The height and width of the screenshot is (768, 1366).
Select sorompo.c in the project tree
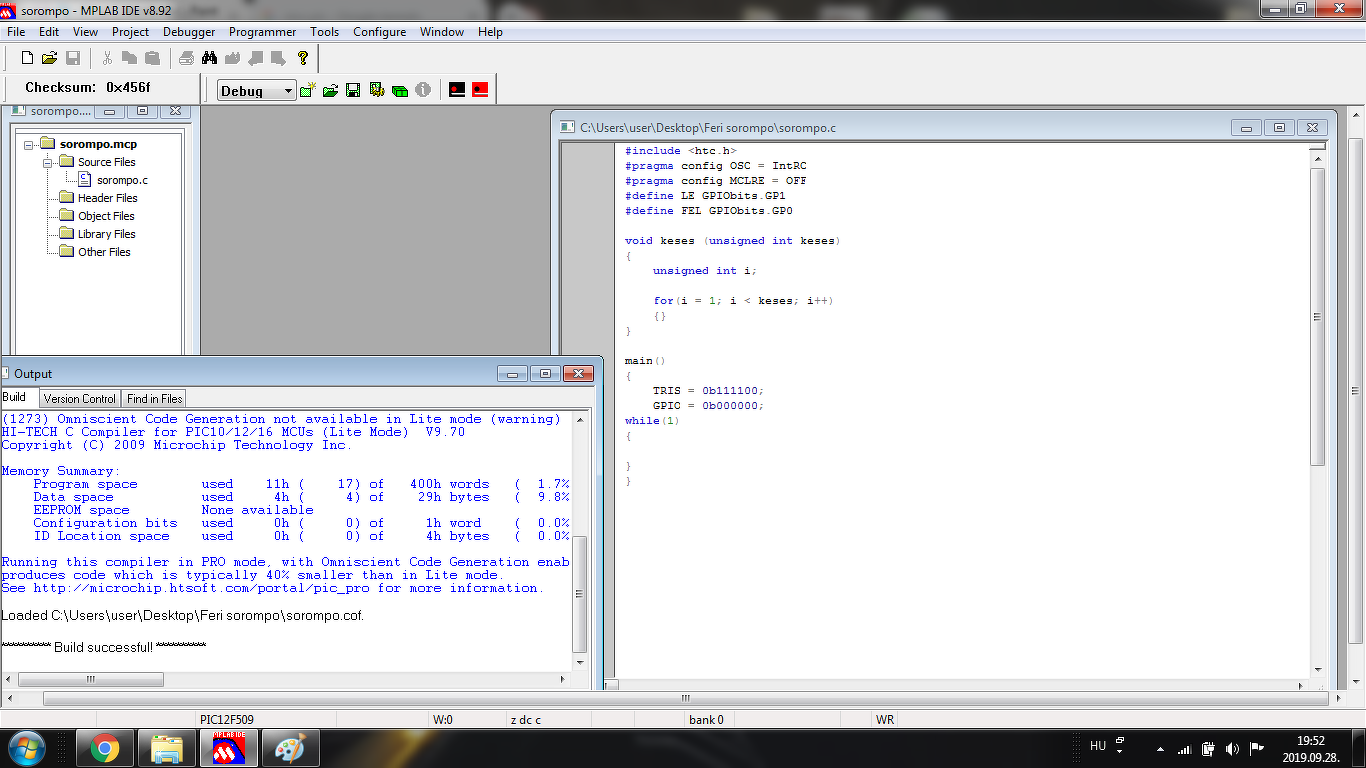[122, 180]
